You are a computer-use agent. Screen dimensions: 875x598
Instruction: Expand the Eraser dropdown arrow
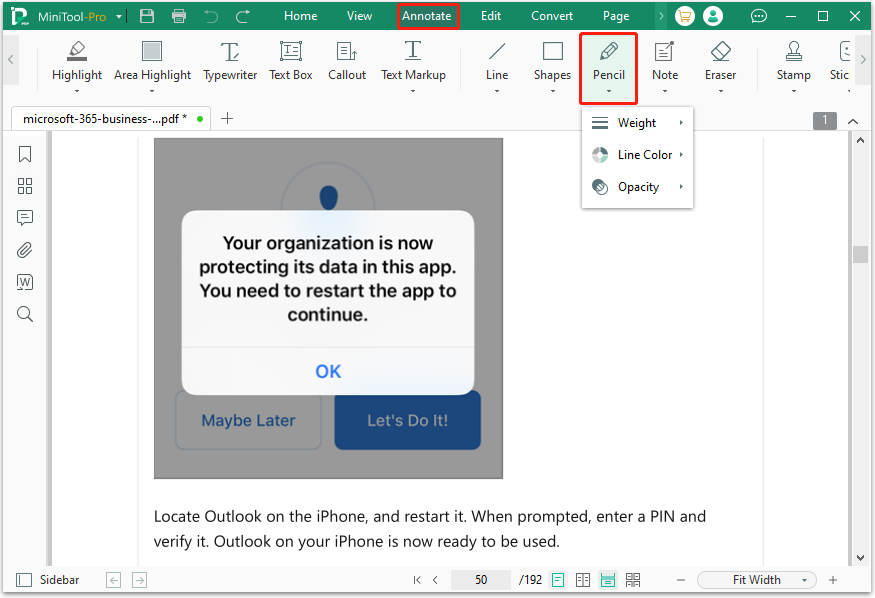tap(720, 91)
